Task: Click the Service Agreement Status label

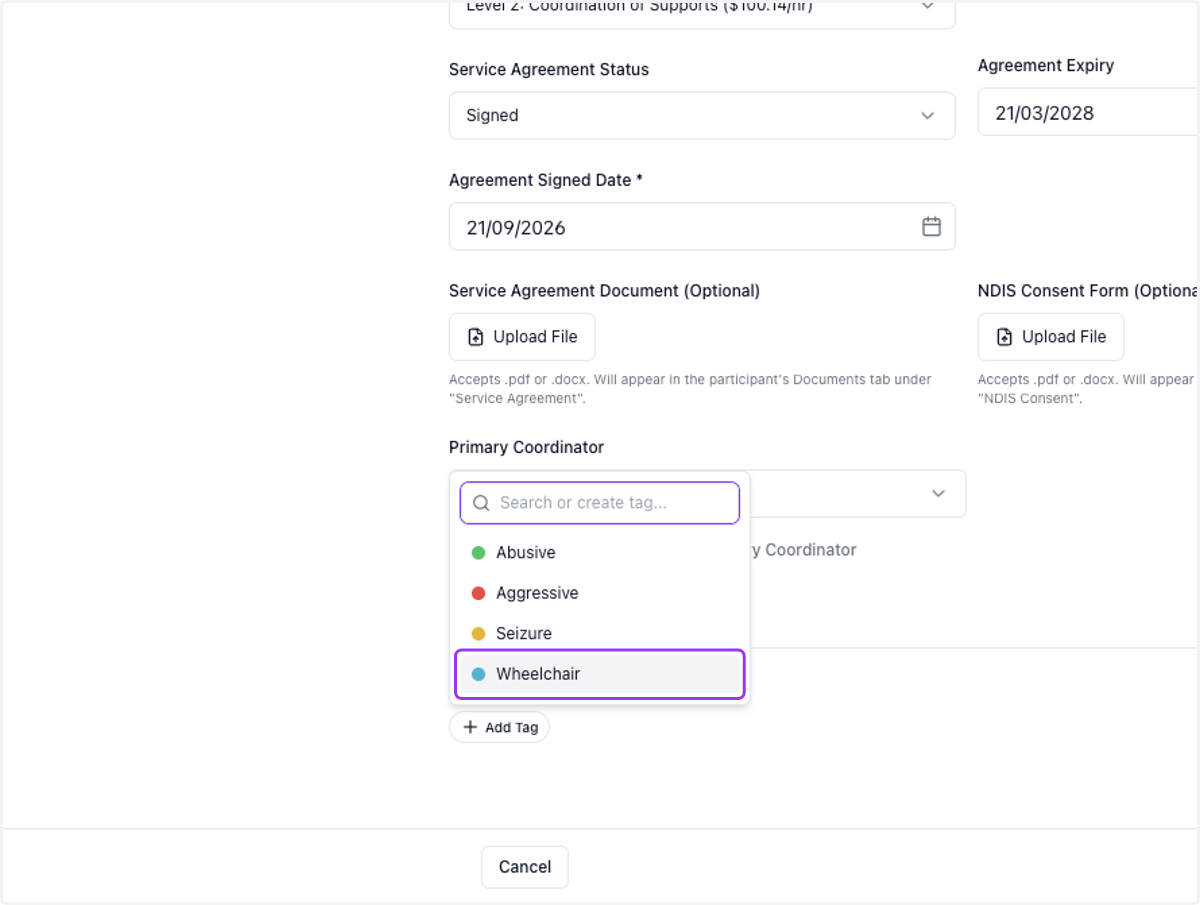Action: (549, 69)
